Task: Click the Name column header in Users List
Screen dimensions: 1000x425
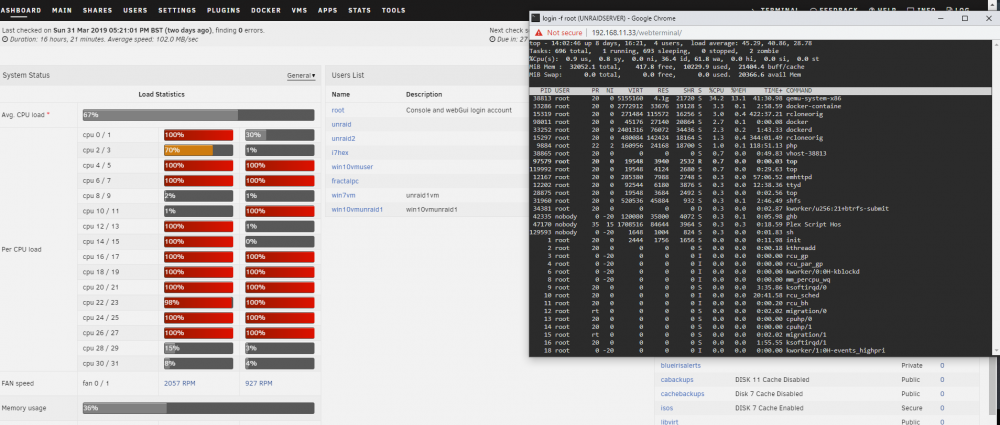Action: point(341,94)
